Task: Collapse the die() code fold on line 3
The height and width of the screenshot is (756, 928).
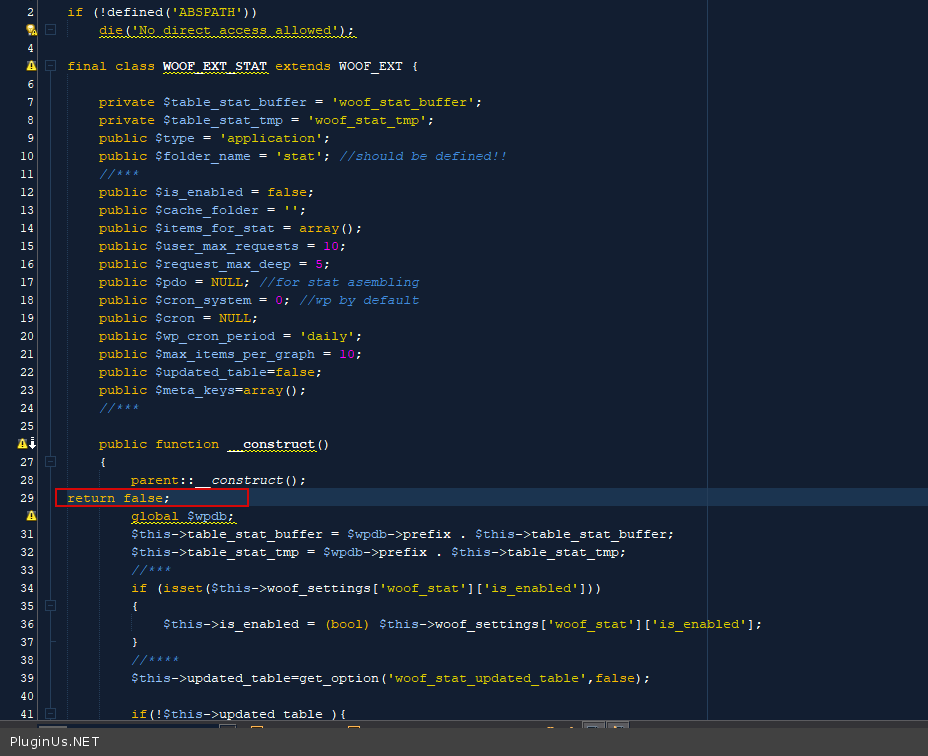Action: (x=50, y=30)
